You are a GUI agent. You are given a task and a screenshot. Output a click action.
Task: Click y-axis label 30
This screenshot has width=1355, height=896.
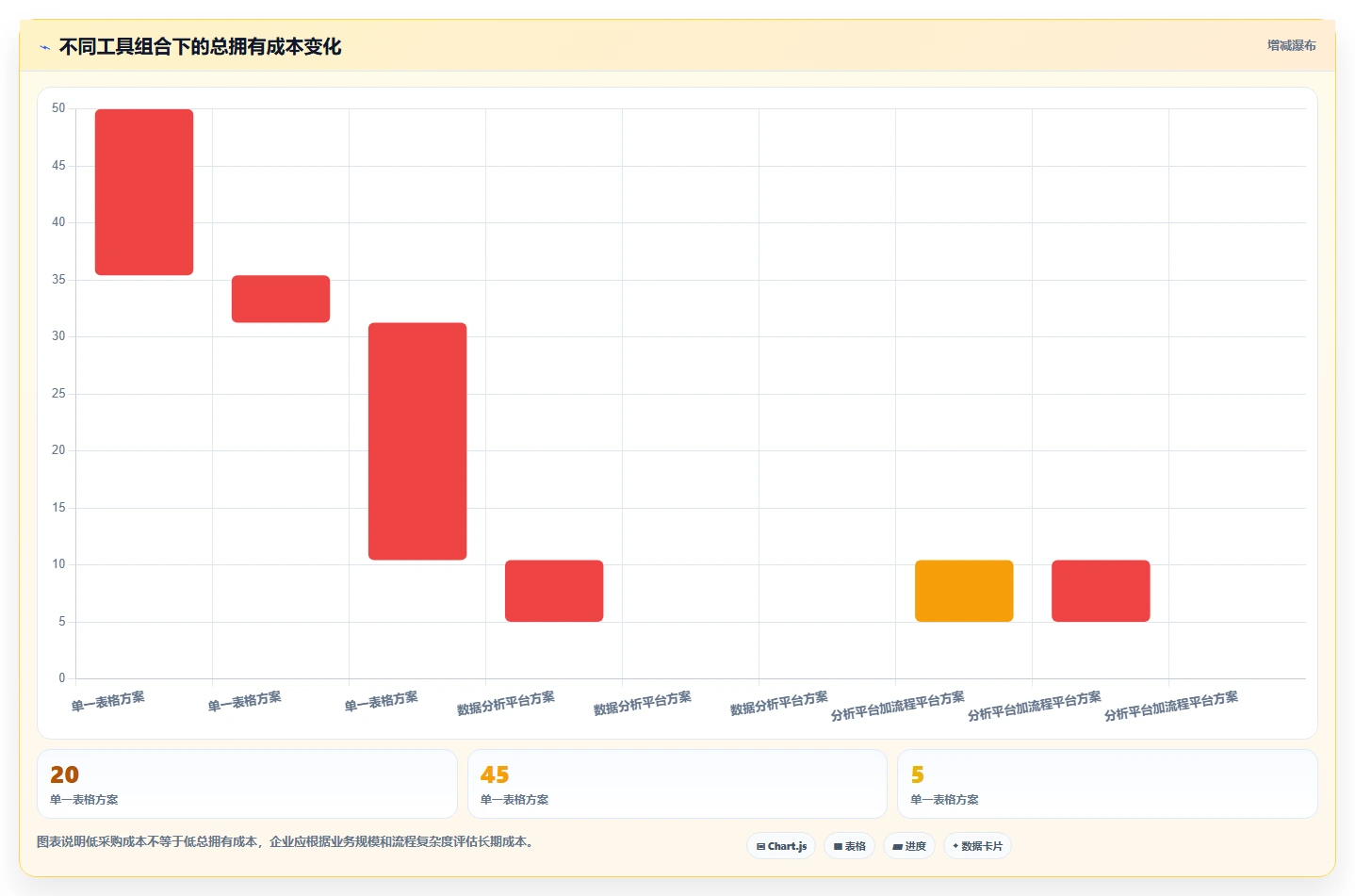tap(58, 336)
